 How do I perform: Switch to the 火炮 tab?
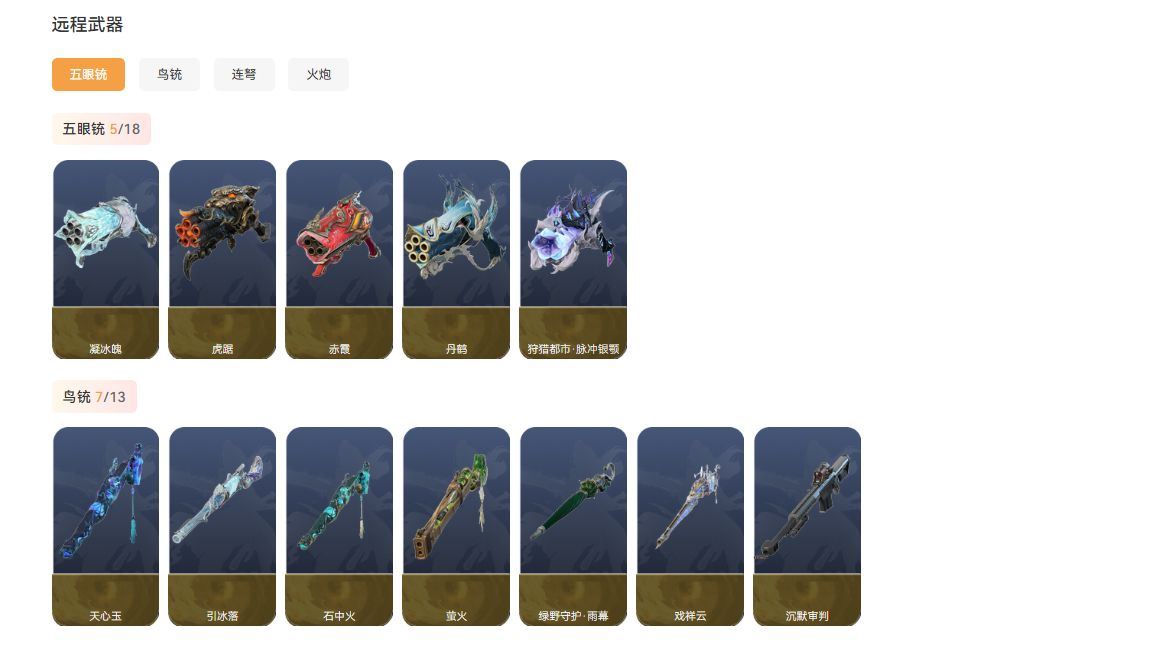319,75
